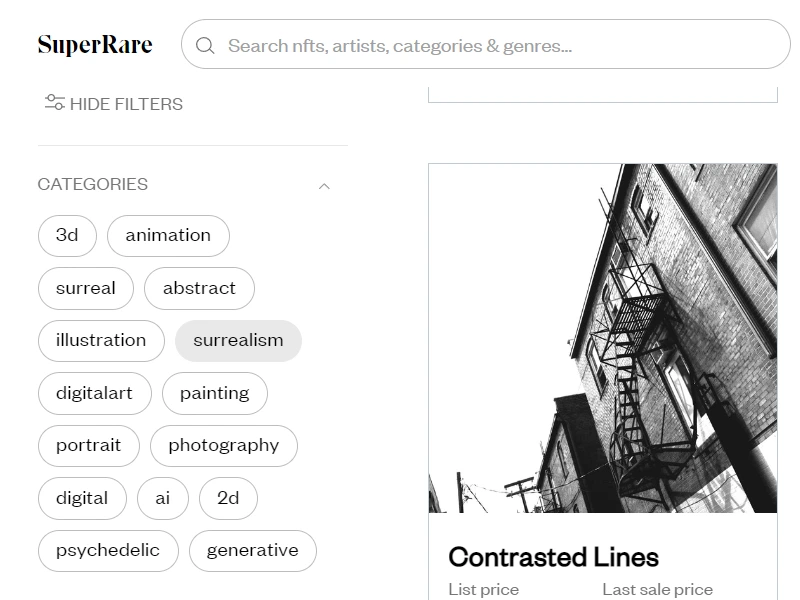Viewport: 800px width, 600px height.
Task: Filter by the painting category
Action: click(215, 393)
